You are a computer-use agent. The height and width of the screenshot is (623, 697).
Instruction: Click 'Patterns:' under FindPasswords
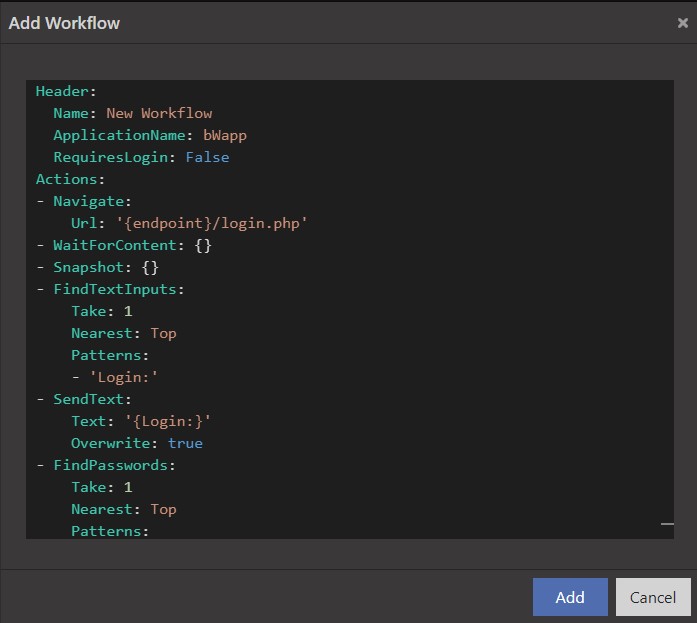point(110,531)
